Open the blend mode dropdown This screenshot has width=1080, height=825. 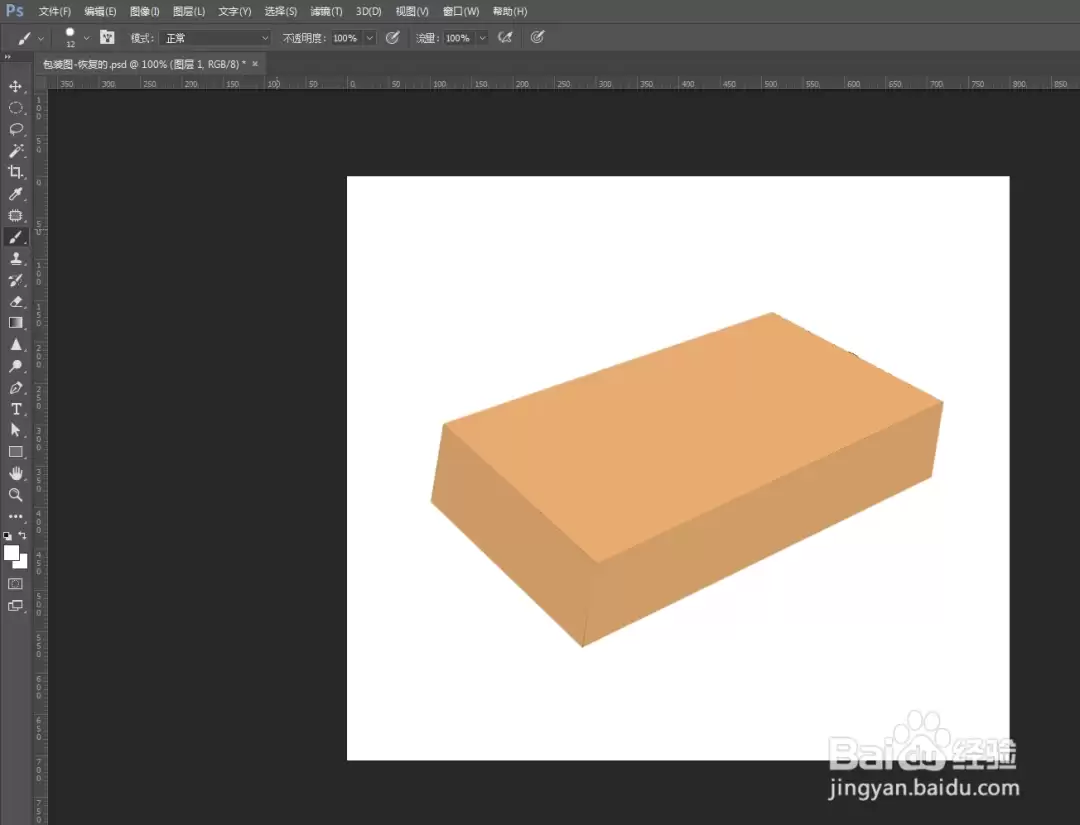[215, 38]
